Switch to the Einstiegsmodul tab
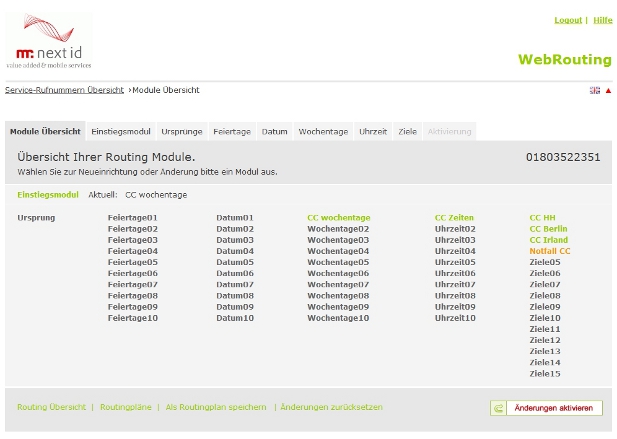617x439 pixels. [x=120, y=131]
